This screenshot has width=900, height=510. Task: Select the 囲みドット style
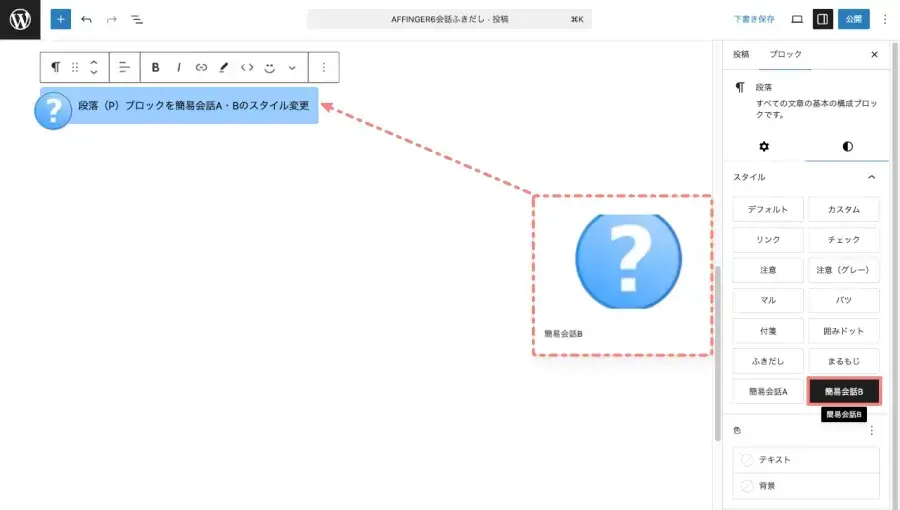(x=843, y=331)
